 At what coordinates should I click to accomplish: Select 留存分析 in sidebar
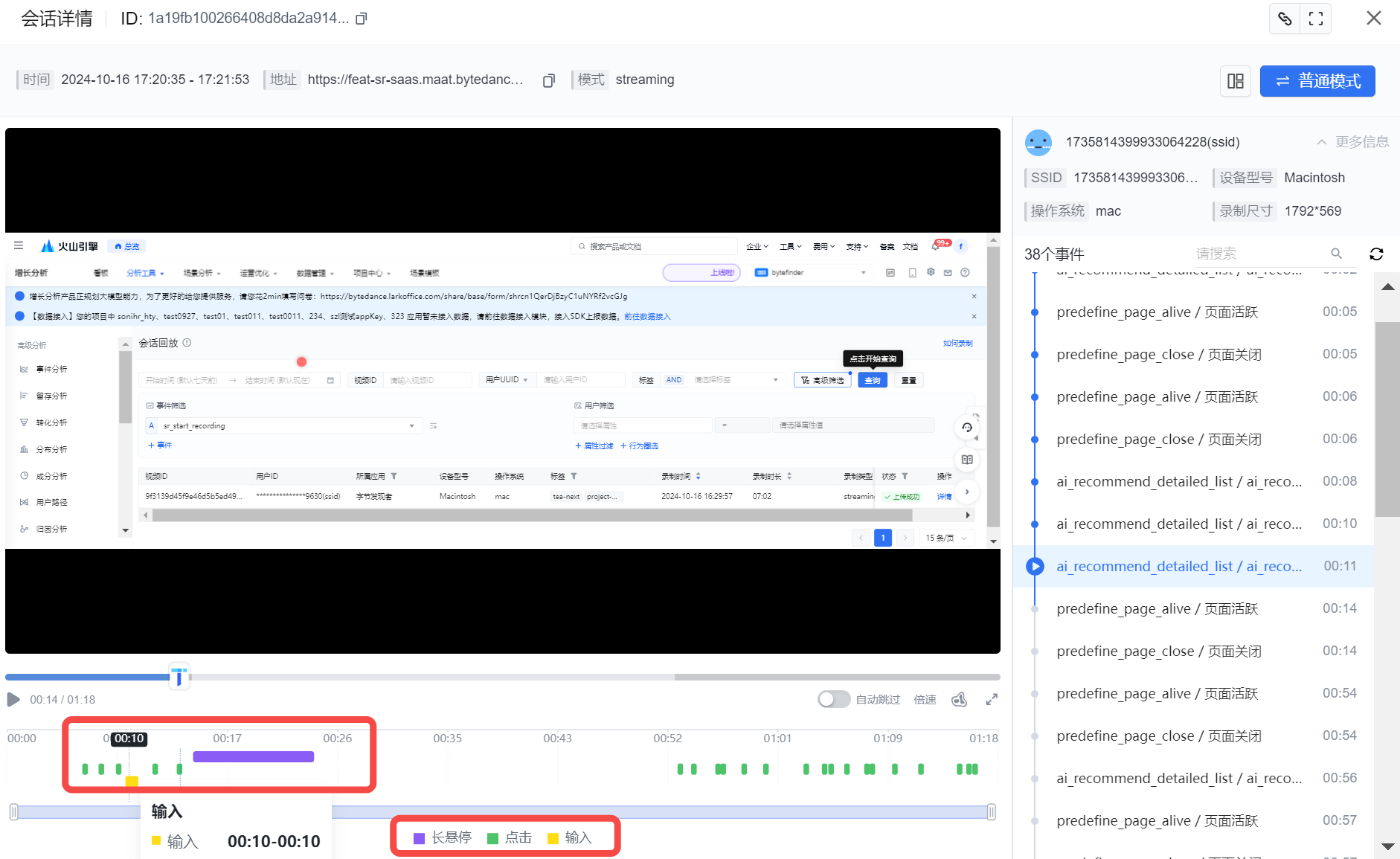(x=51, y=396)
